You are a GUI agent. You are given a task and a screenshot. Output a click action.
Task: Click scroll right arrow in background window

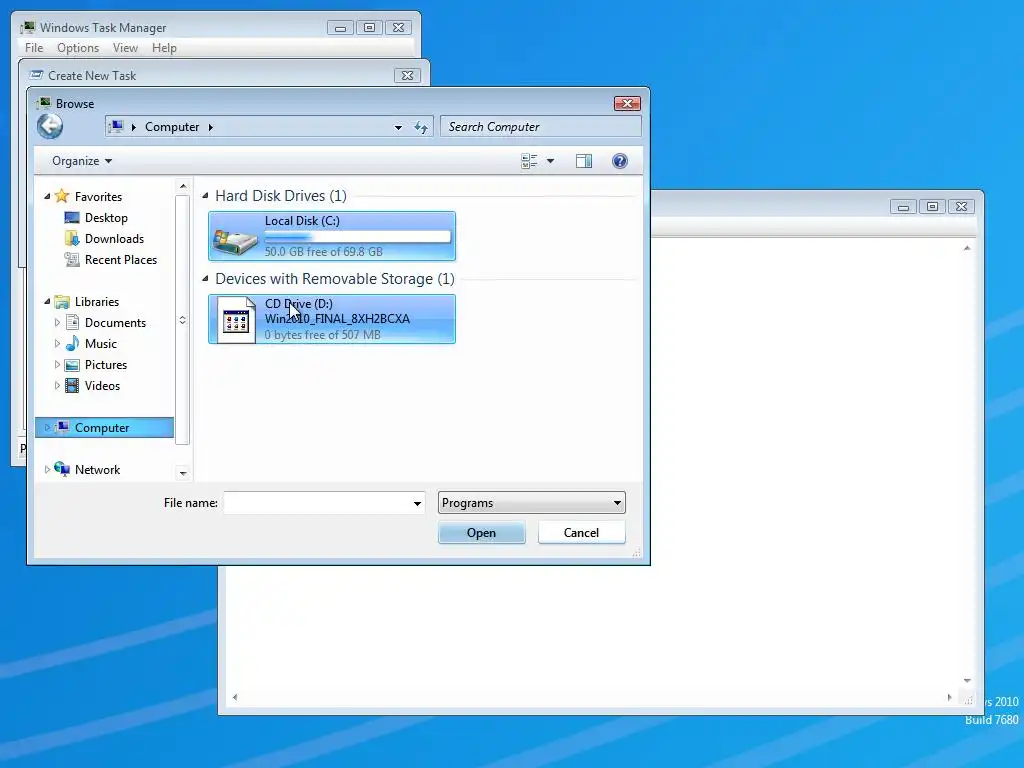click(949, 697)
